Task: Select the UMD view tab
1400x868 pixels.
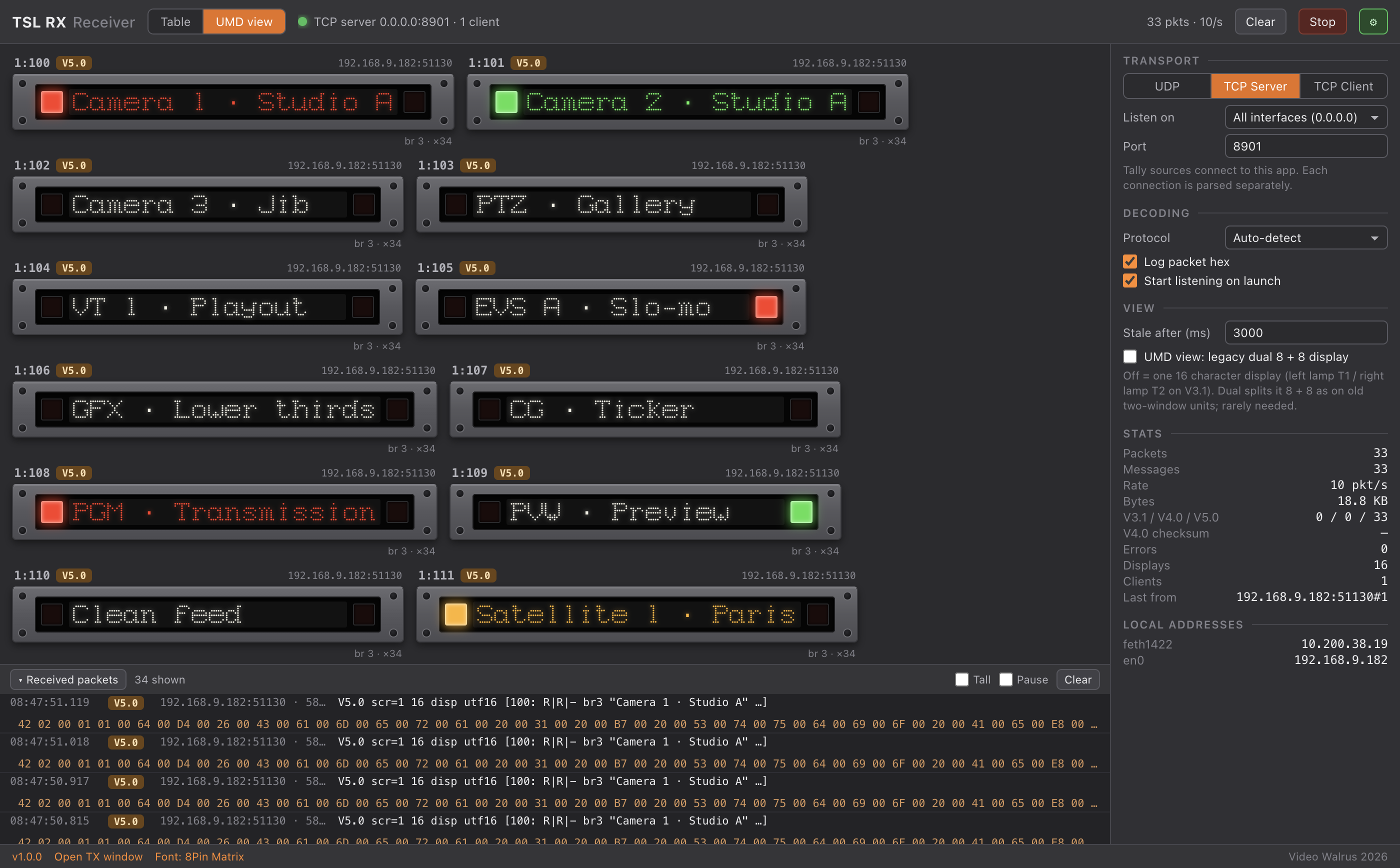Action: click(244, 22)
